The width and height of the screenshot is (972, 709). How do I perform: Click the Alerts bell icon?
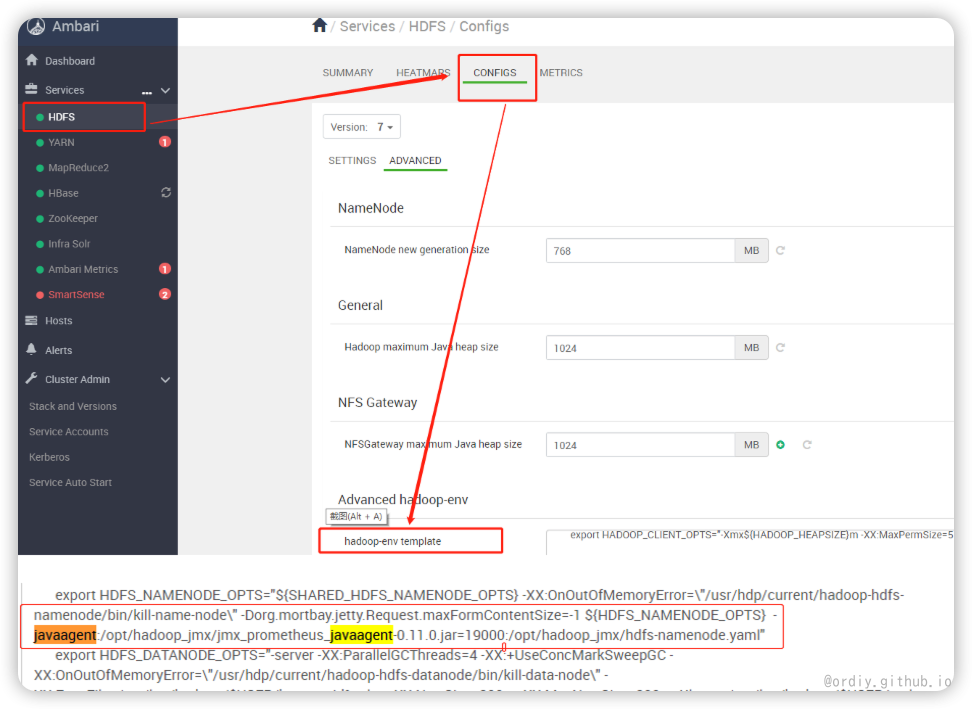tap(31, 349)
